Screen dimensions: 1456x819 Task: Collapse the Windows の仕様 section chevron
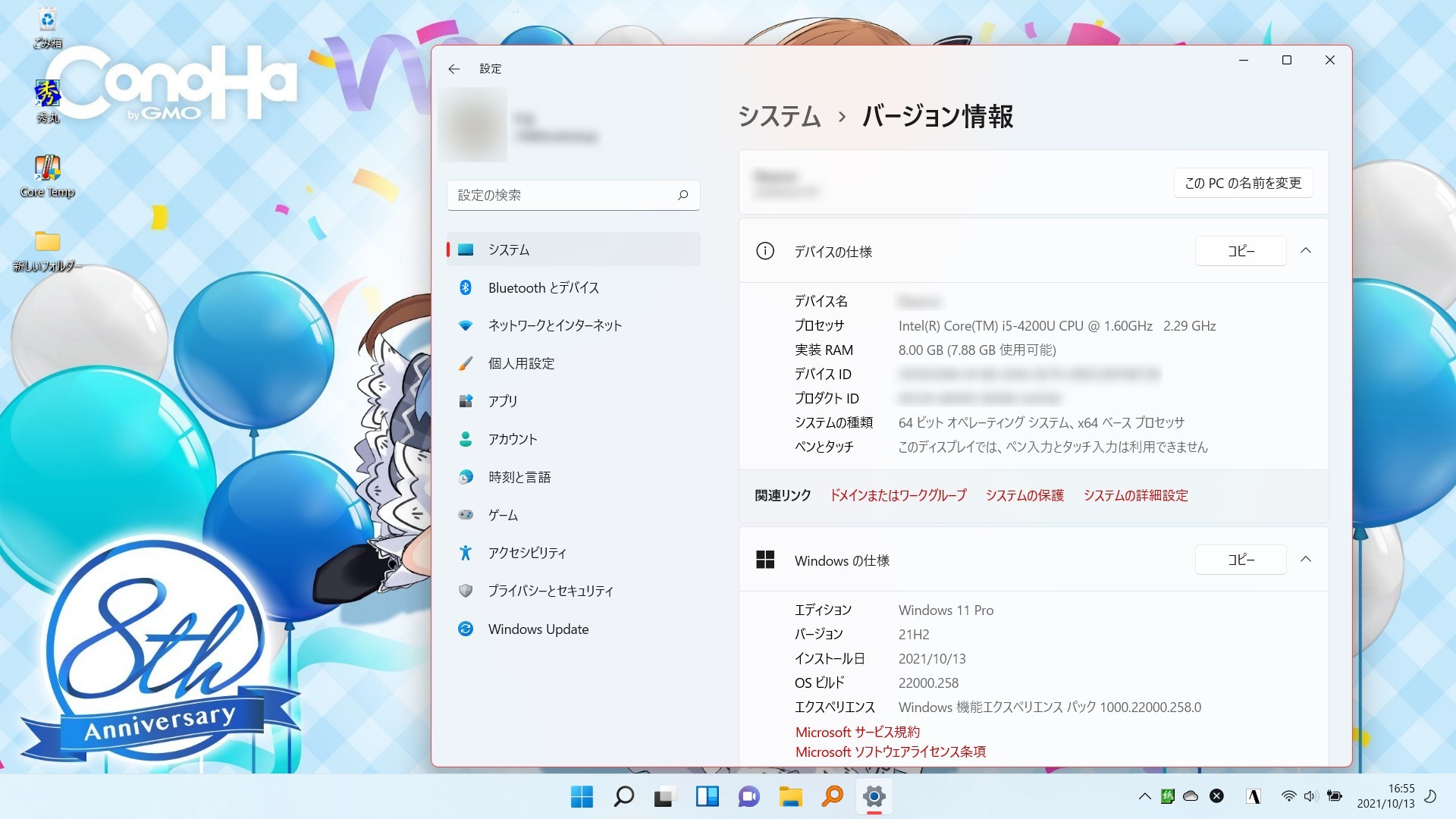click(1306, 560)
